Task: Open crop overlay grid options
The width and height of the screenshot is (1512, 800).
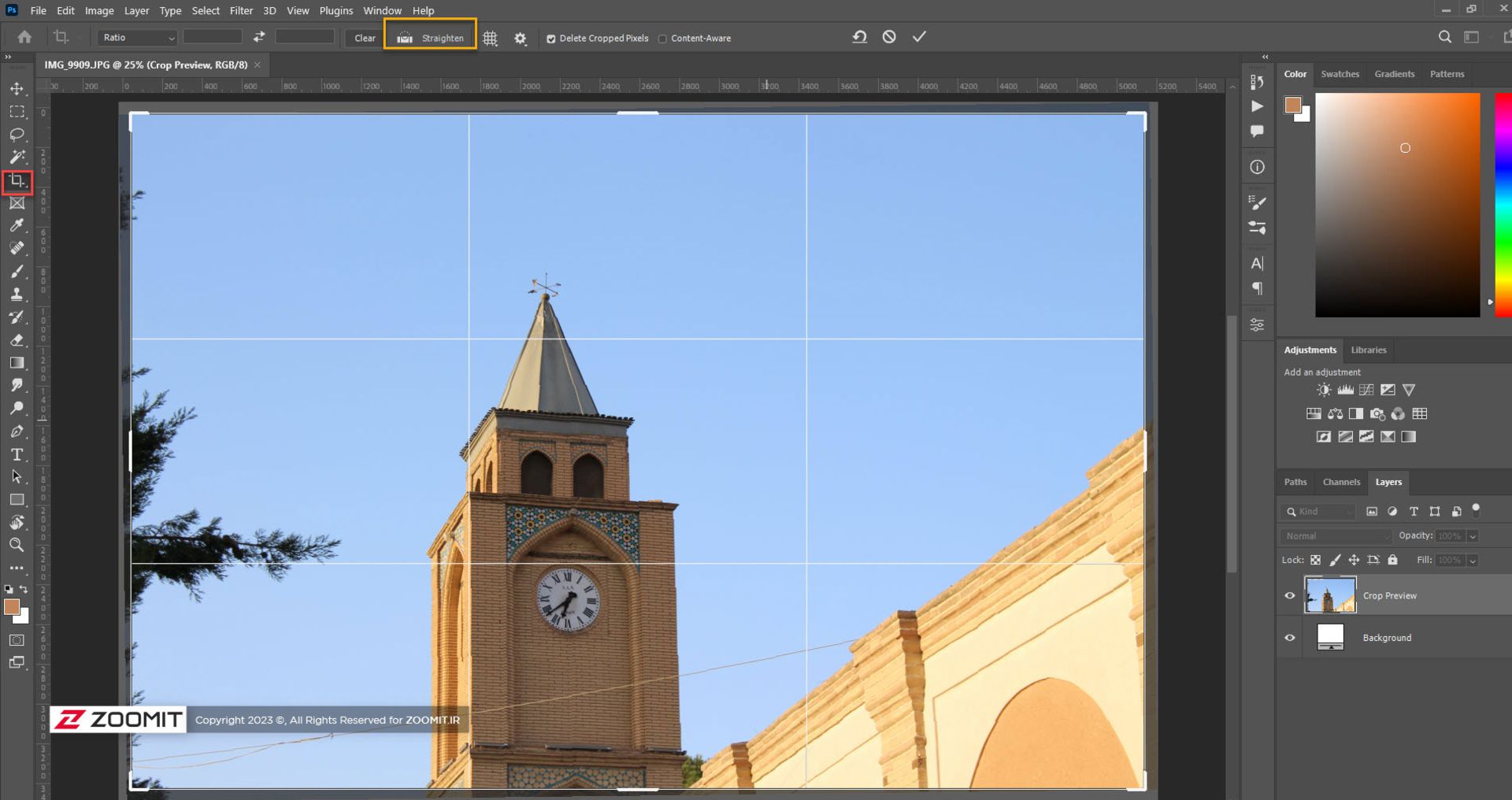Action: tap(490, 38)
